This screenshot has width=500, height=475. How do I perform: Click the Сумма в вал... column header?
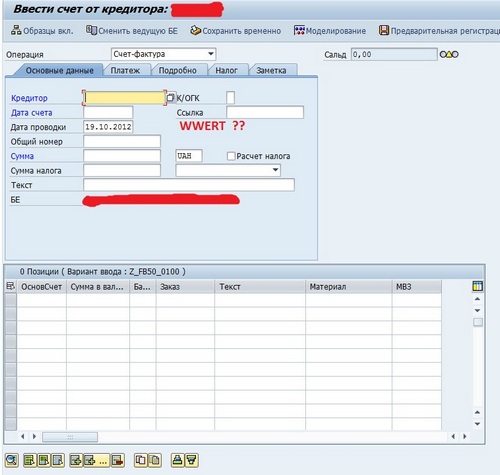click(x=98, y=287)
